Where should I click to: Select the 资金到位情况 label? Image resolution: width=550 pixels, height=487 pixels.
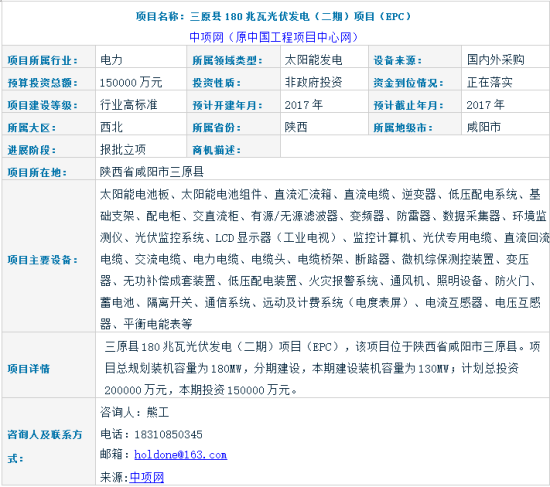408,83
